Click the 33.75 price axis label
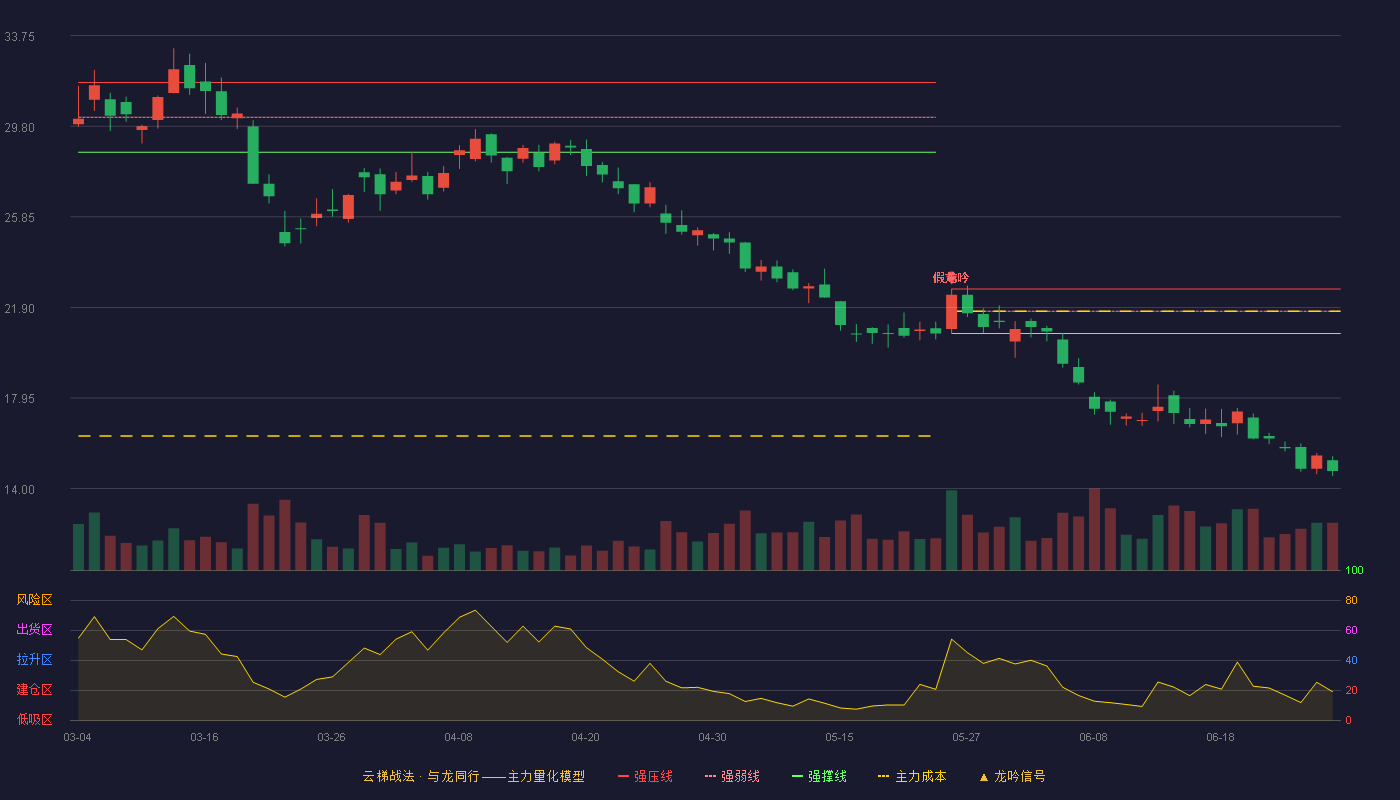The width and height of the screenshot is (1400, 800). pyautogui.click(x=19, y=36)
